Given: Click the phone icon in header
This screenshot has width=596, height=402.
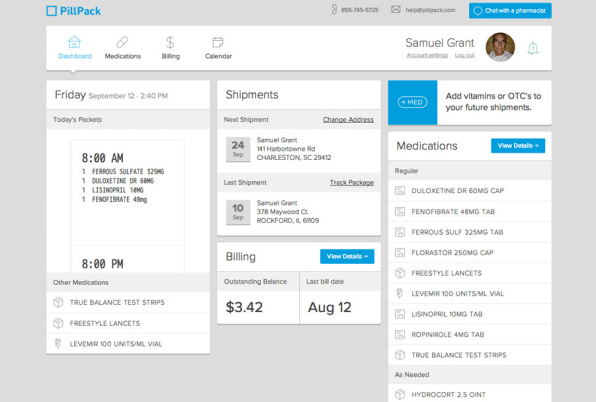Looking at the screenshot, I should point(334,9).
